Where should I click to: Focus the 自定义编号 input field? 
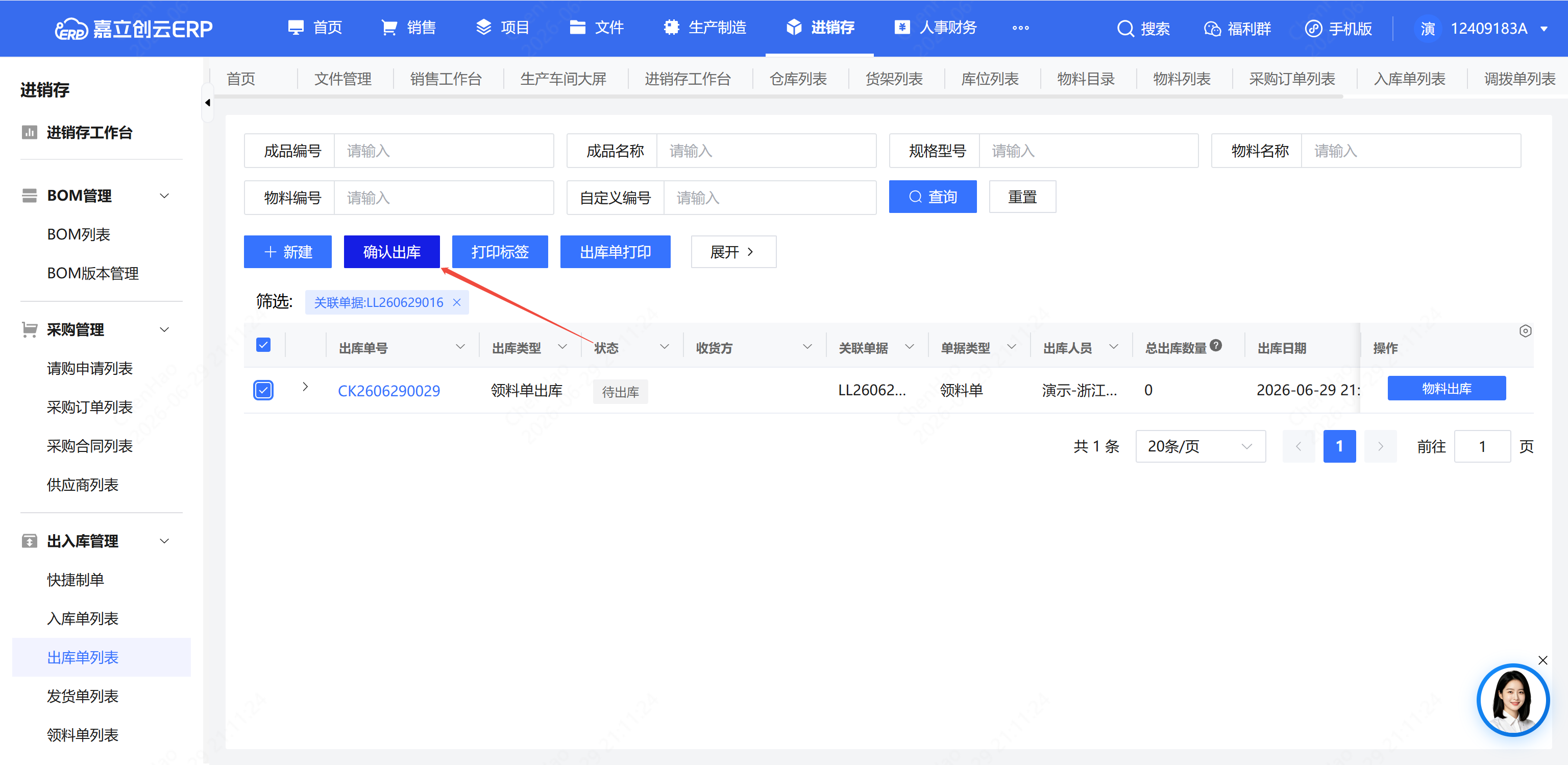(x=770, y=197)
